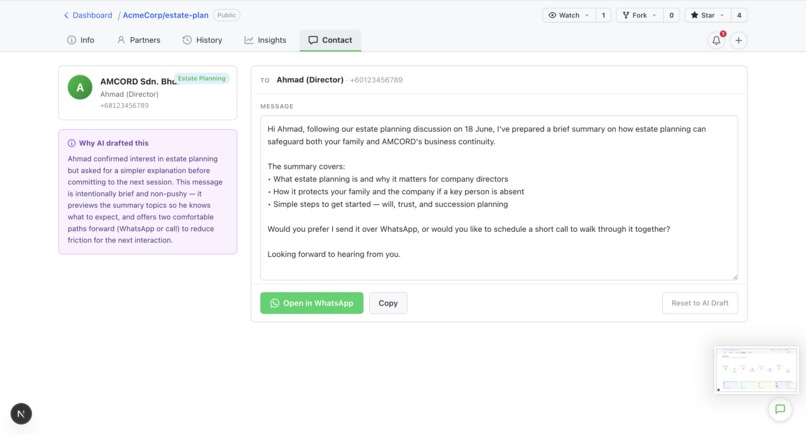Click the phone number in the contact card
This screenshot has height=435, width=806.
124,105
